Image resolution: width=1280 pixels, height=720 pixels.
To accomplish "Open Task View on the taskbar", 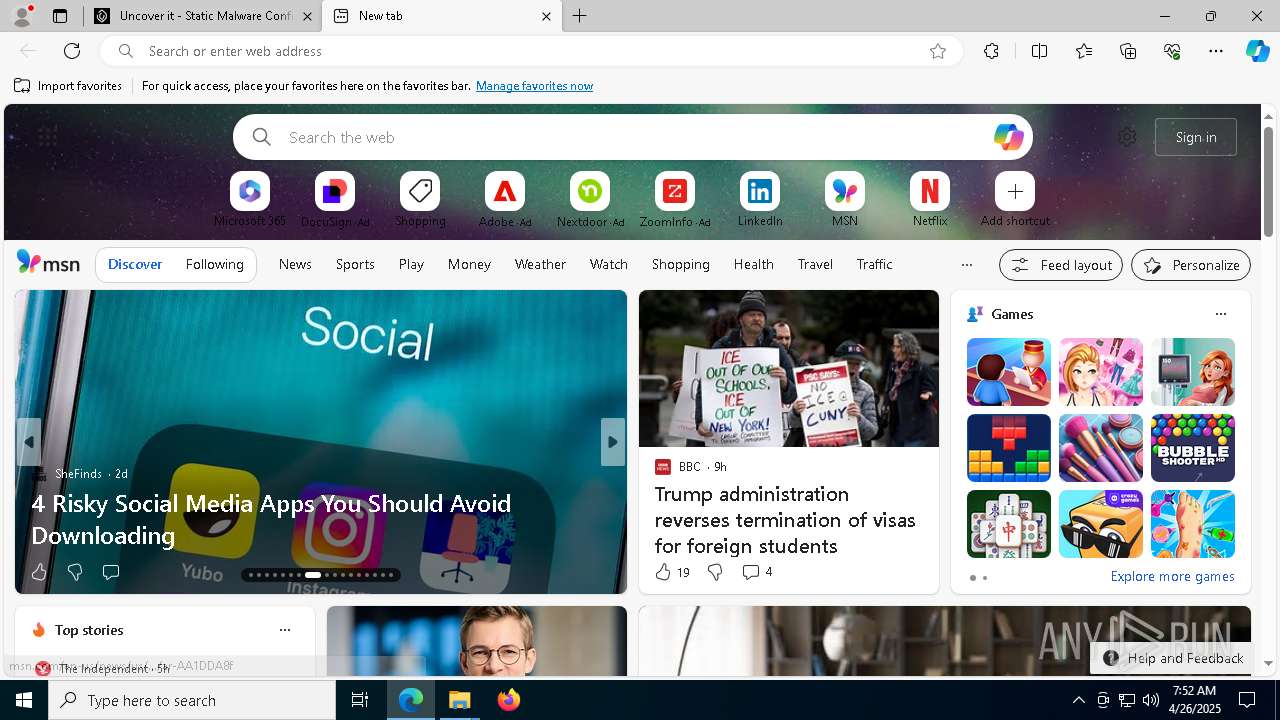I will point(360,700).
